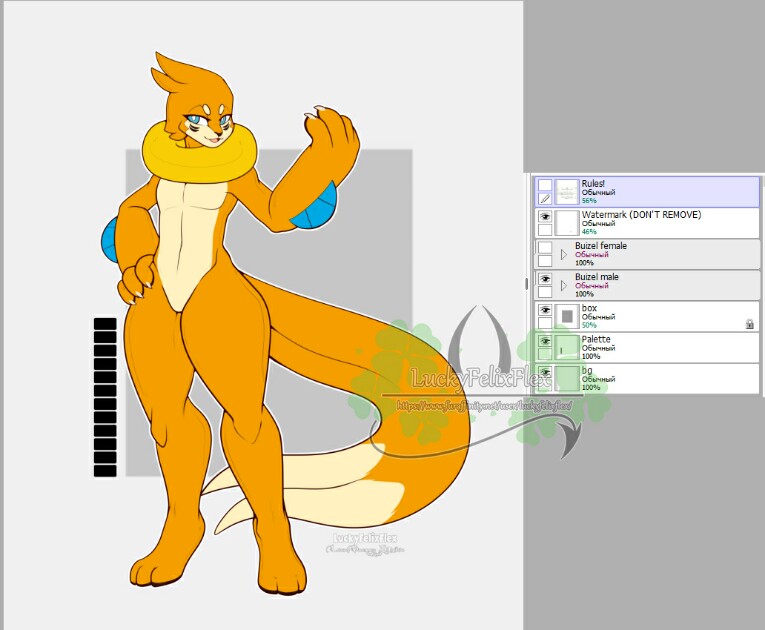
Task: Select layer name 'Palette'
Action: click(596, 339)
